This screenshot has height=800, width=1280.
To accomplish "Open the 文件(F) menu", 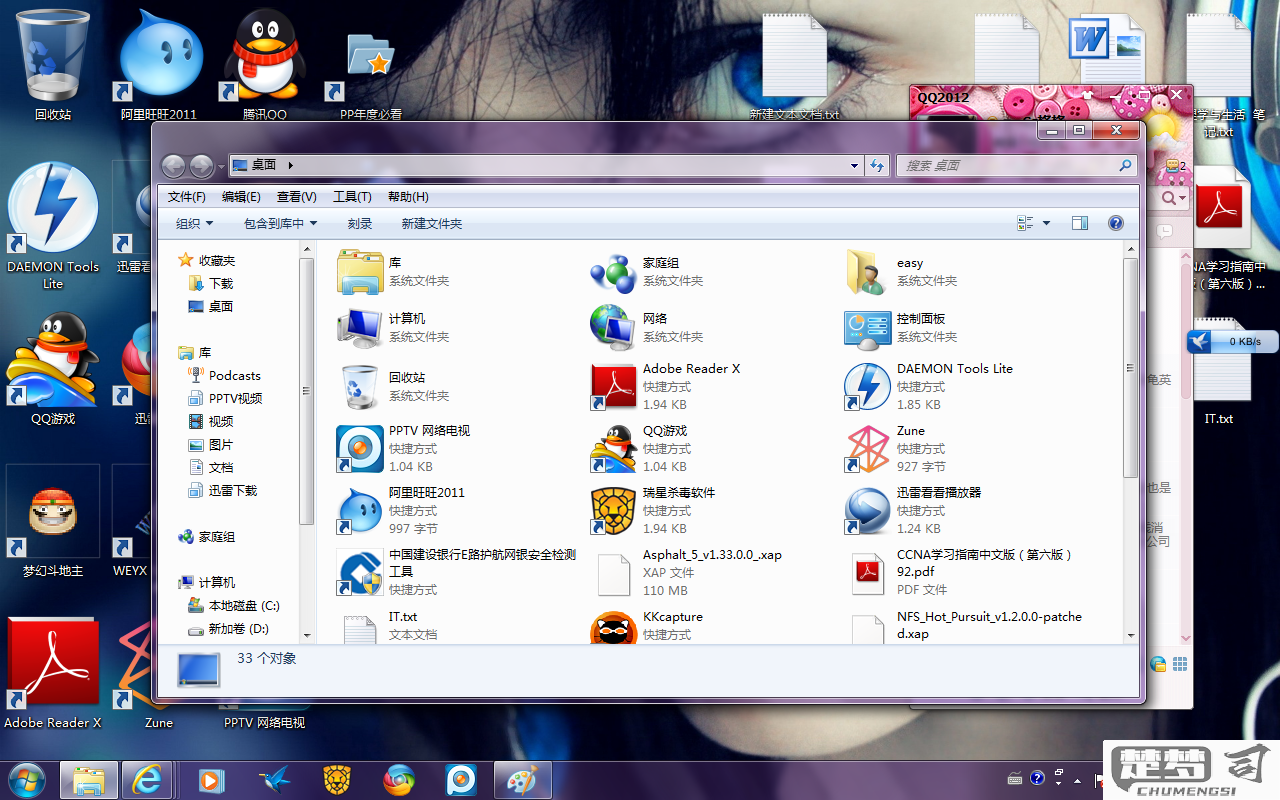I will 187,197.
